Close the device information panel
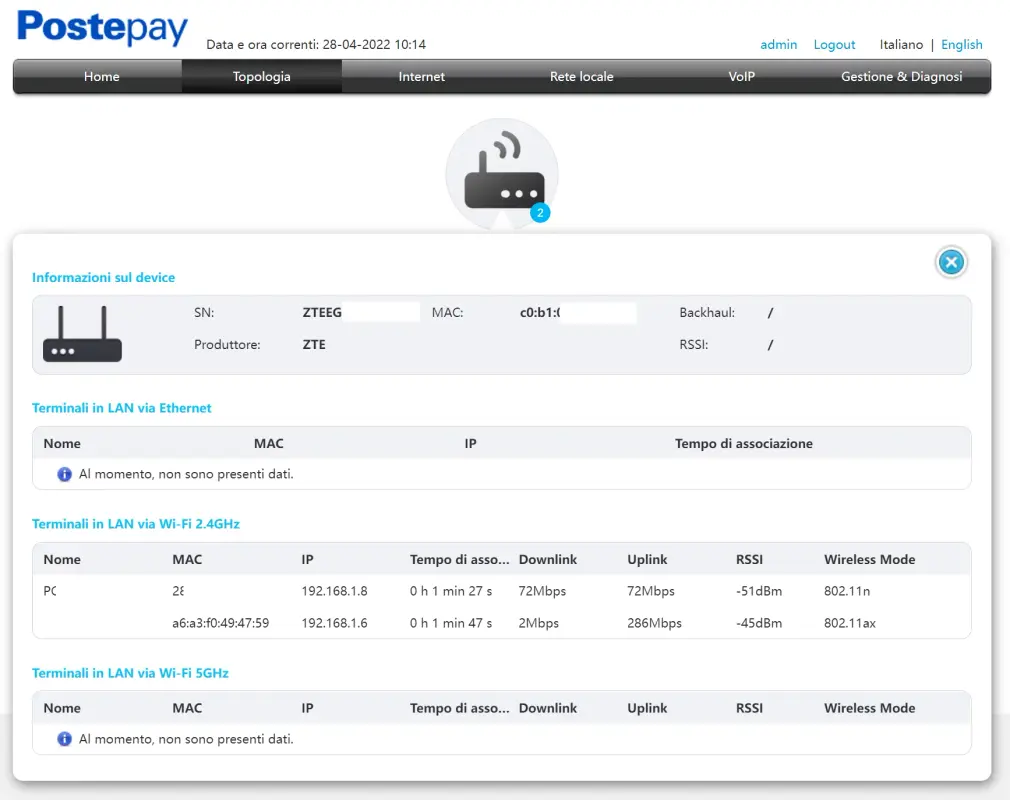Image resolution: width=1010 pixels, height=800 pixels. click(x=951, y=262)
